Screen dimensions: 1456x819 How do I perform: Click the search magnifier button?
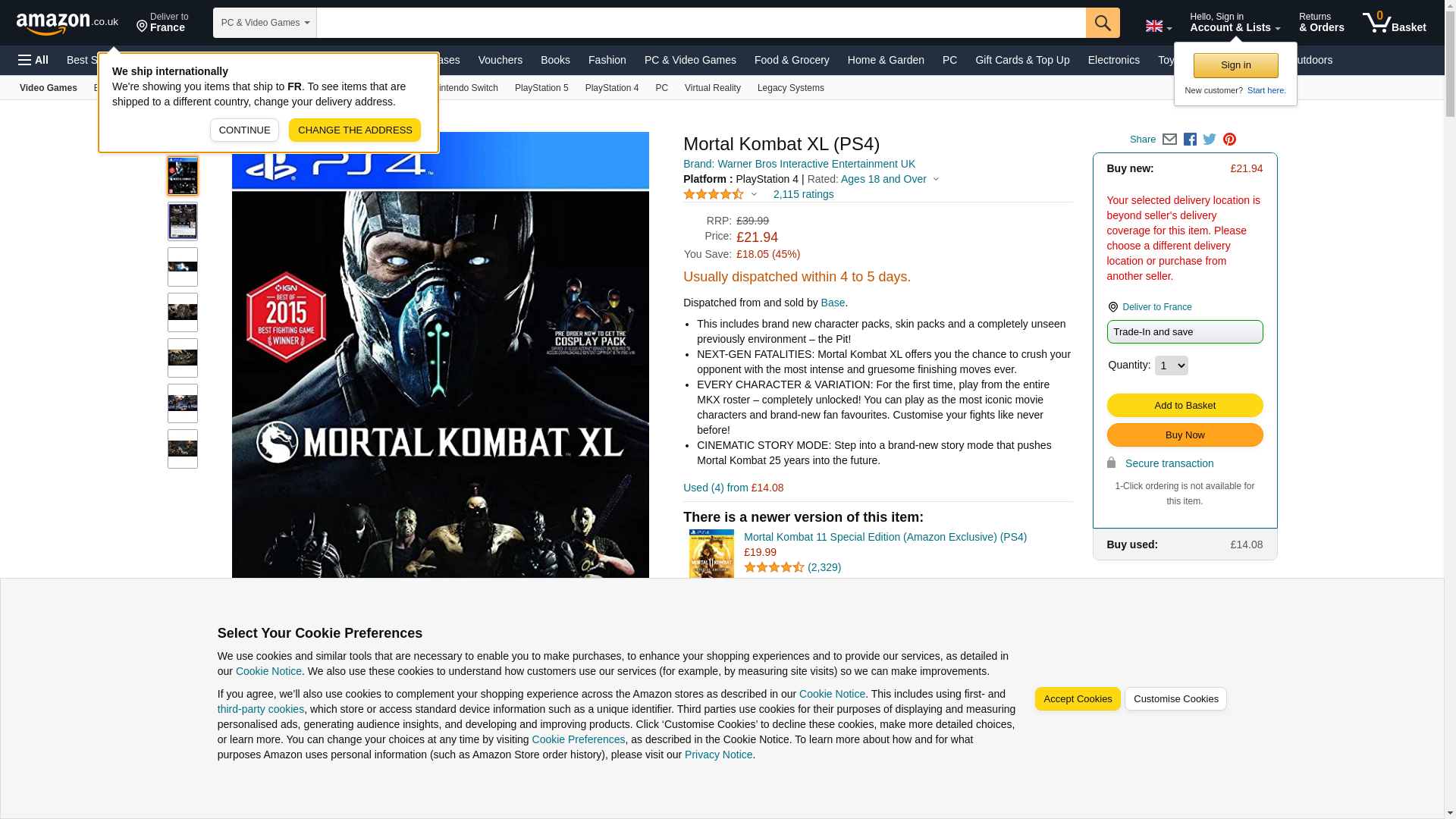tap(1102, 23)
